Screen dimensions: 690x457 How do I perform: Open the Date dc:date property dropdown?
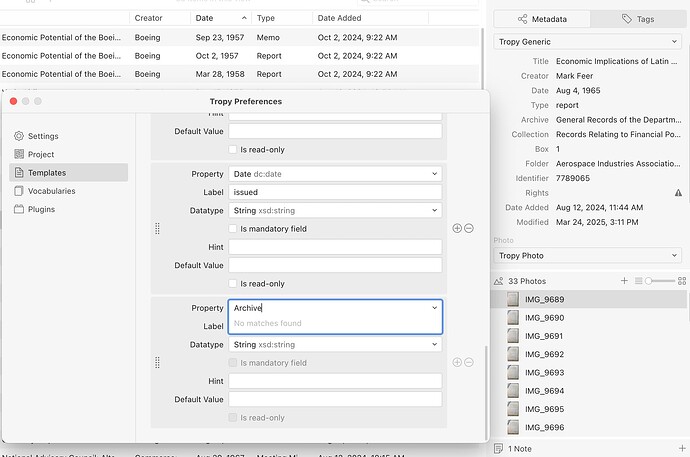(x=335, y=174)
